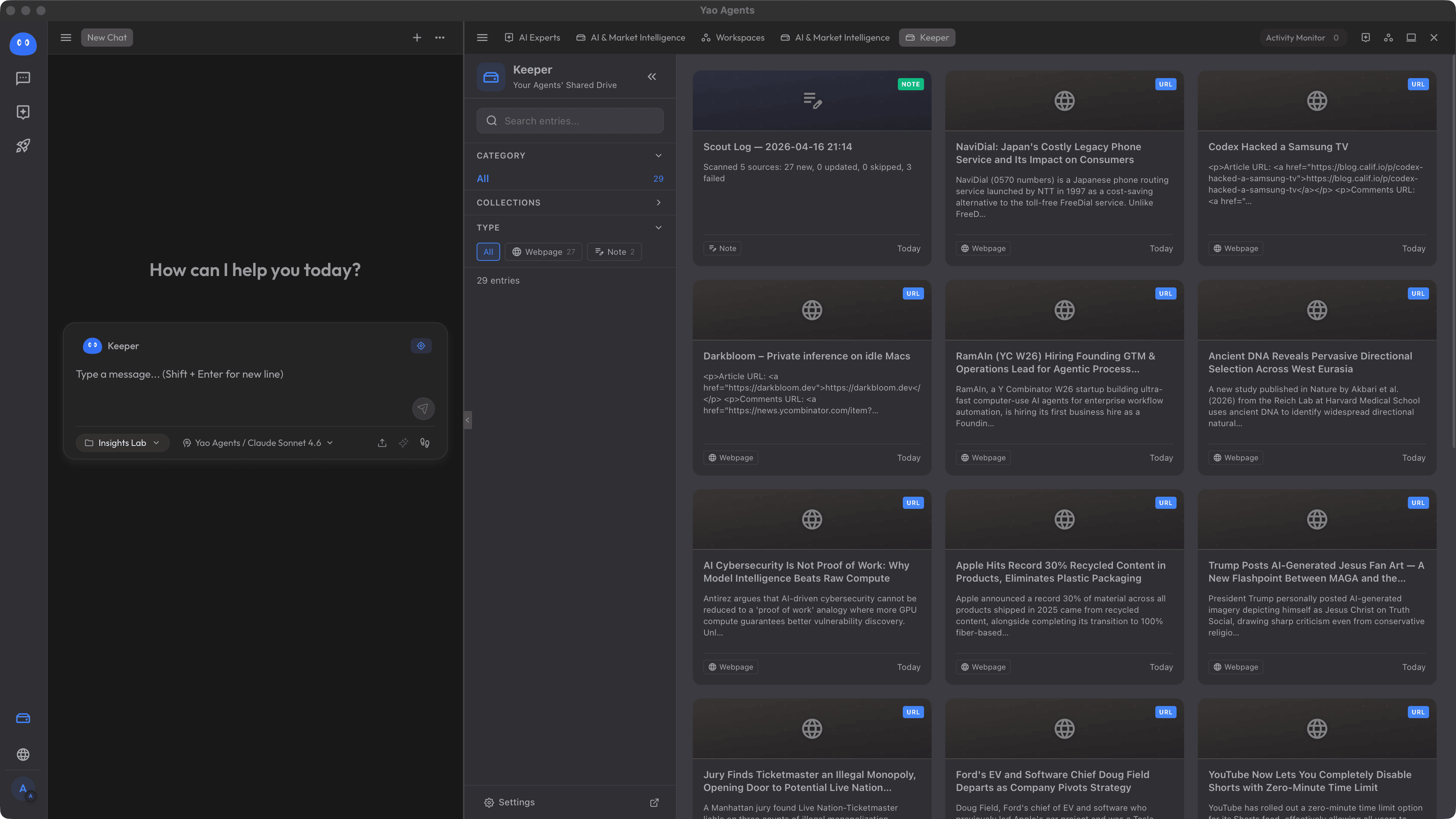This screenshot has height=819, width=1456.
Task: Click the Note tag on Scout Log card
Action: coord(722,249)
